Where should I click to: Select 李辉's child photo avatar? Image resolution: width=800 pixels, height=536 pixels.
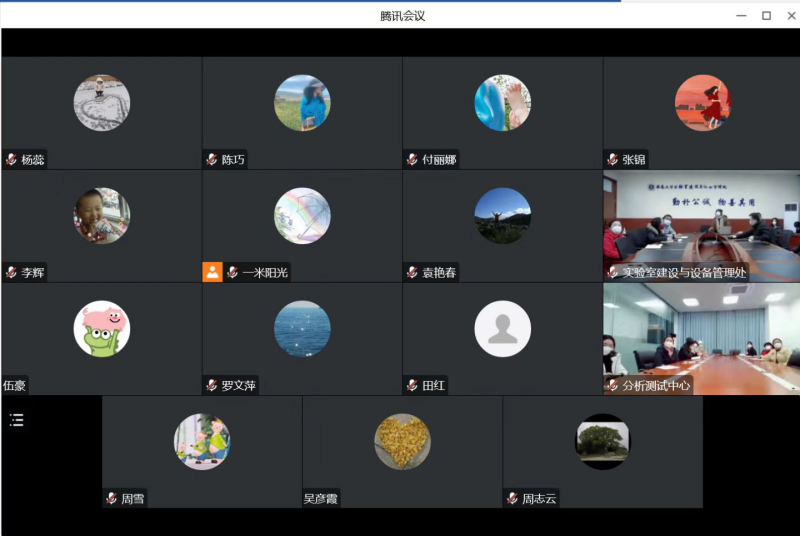[102, 216]
